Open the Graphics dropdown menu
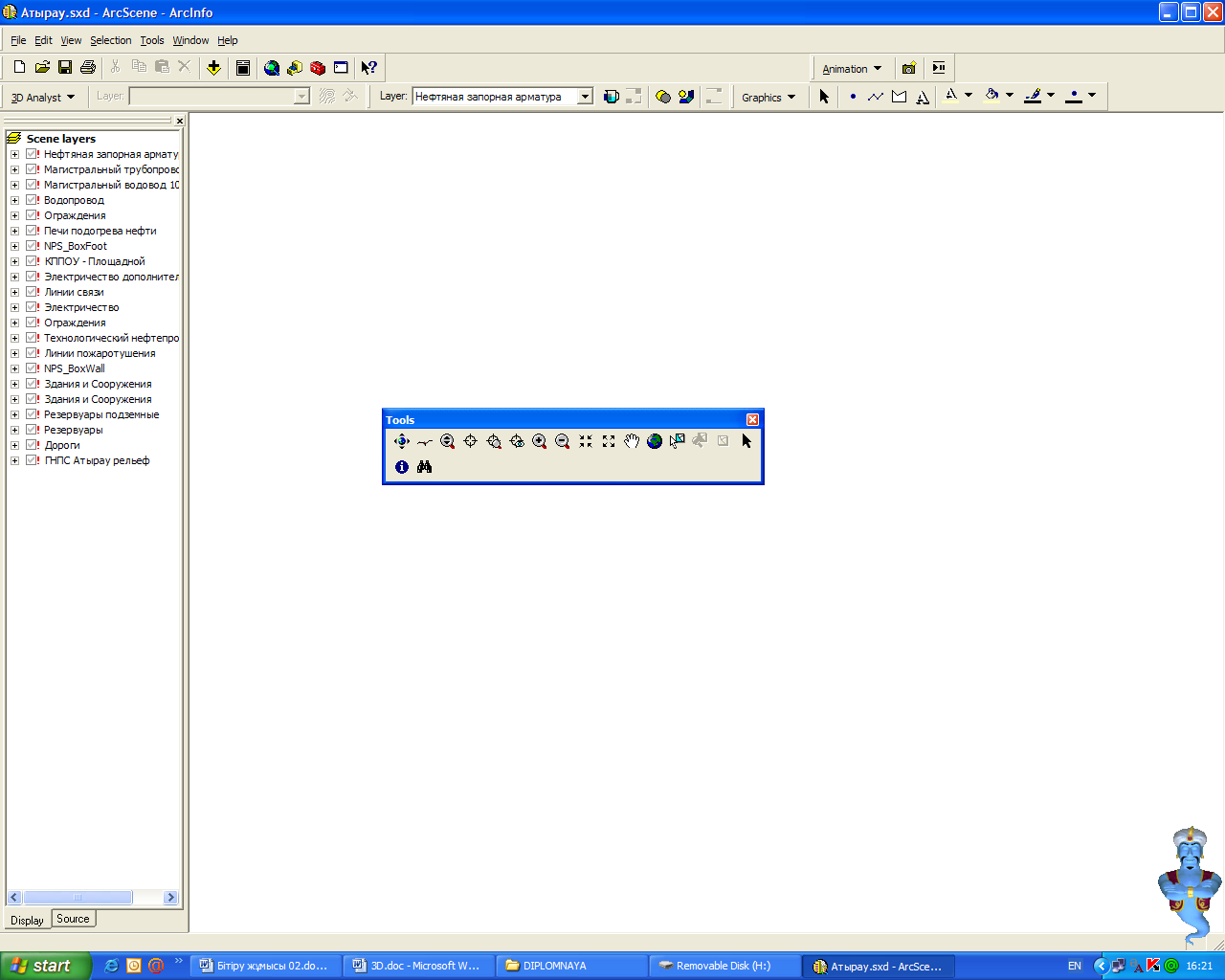The height and width of the screenshot is (980, 1225). [x=768, y=98]
